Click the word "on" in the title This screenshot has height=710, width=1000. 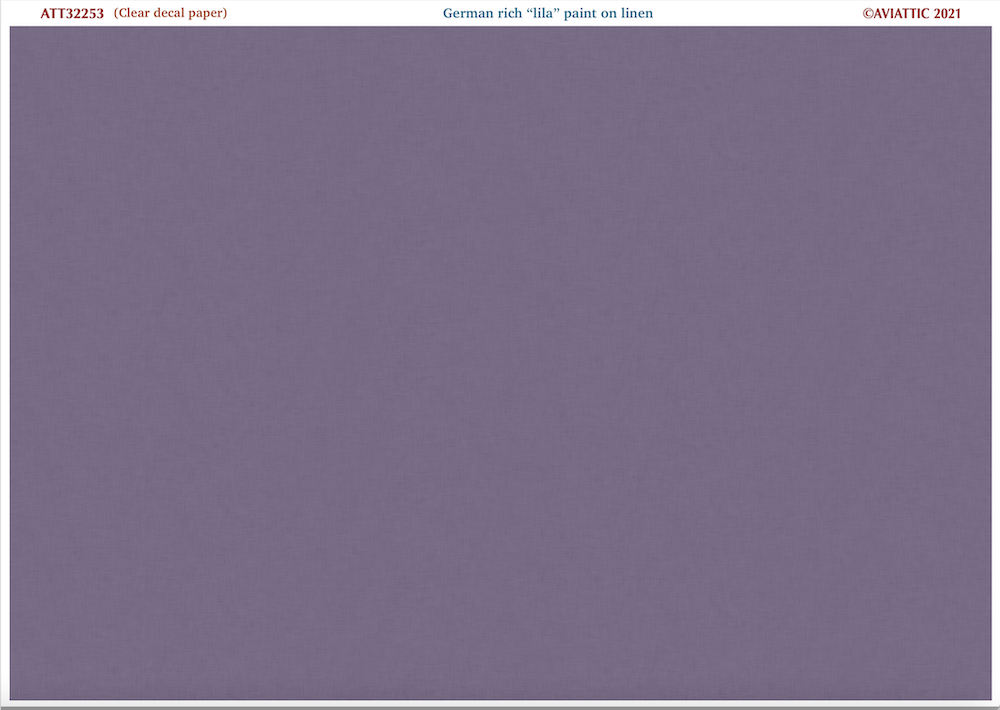(x=608, y=14)
